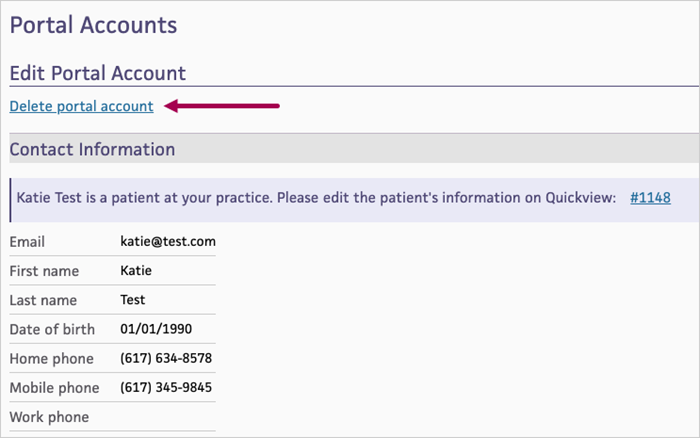
Task: Click the Delete portal account link
Action: coord(81,106)
